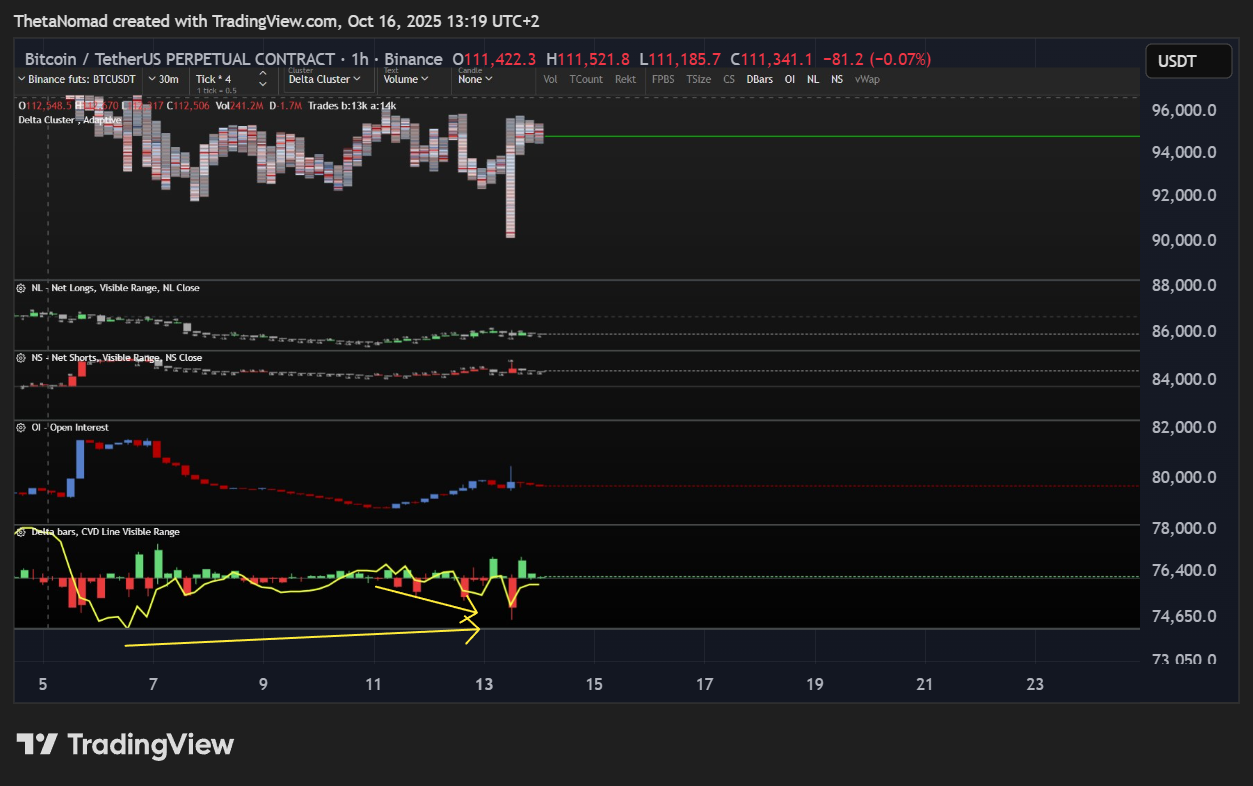1253x786 pixels.
Task: Toggle the vWap indicator
Action: [867, 79]
